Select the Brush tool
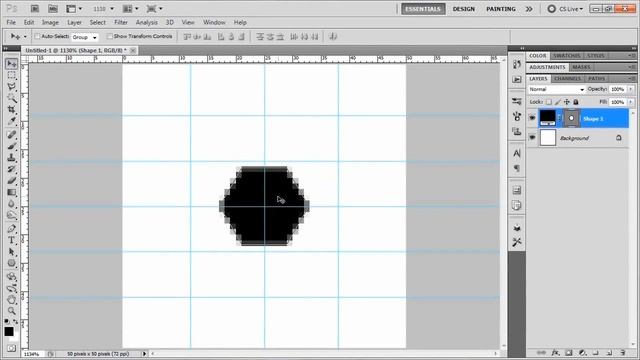 point(11,146)
